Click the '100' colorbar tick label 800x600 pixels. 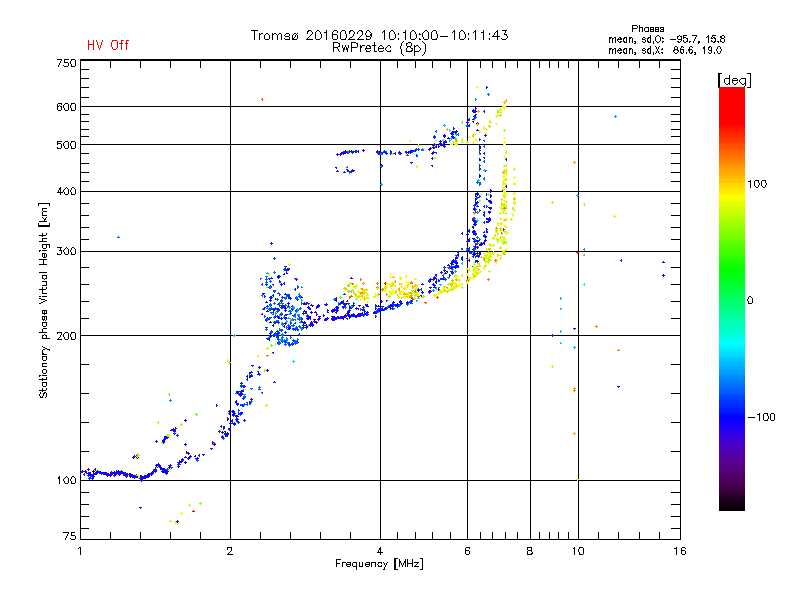(x=757, y=184)
